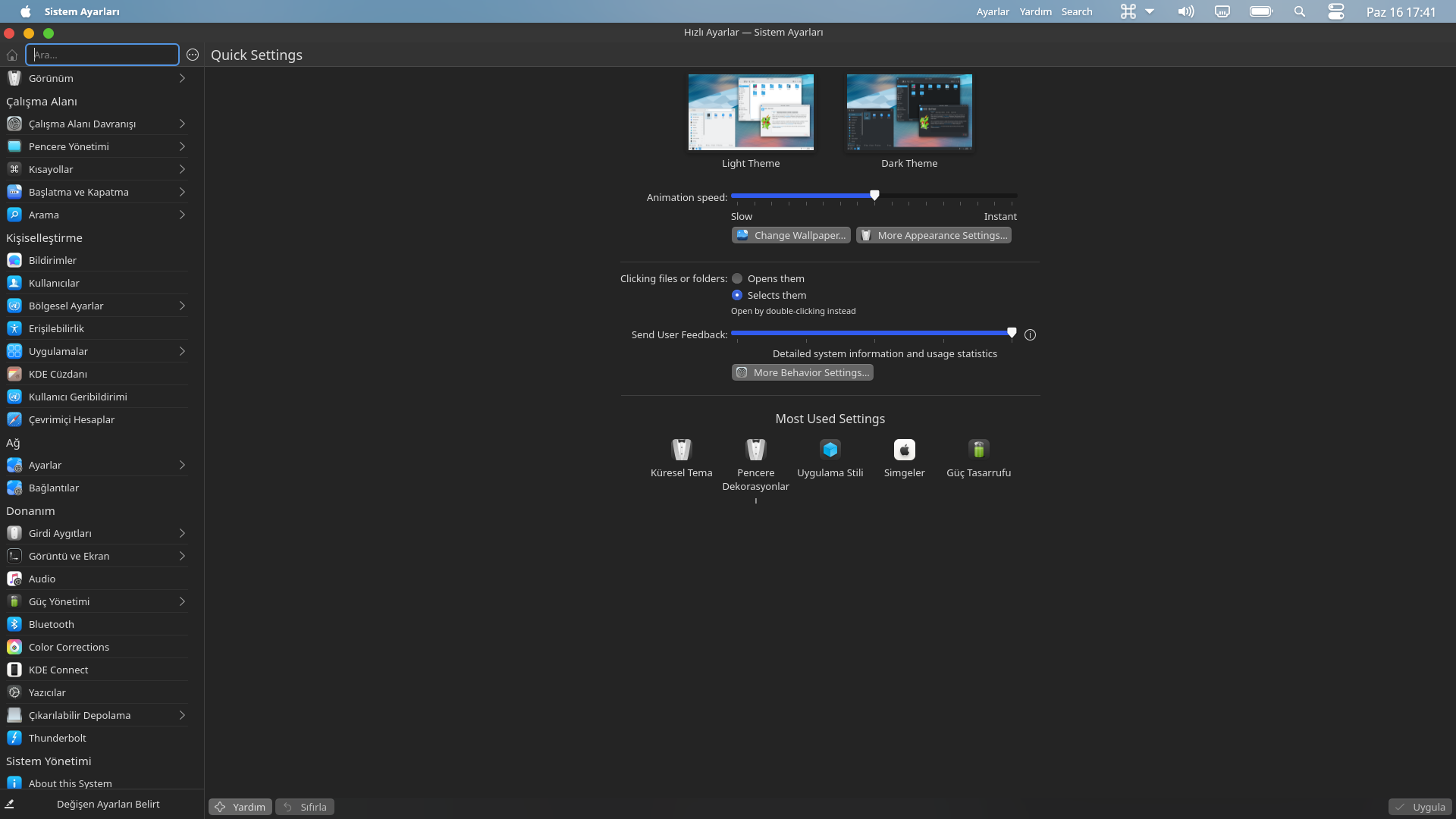Open the Yardım menu in the menu bar

[x=1035, y=11]
